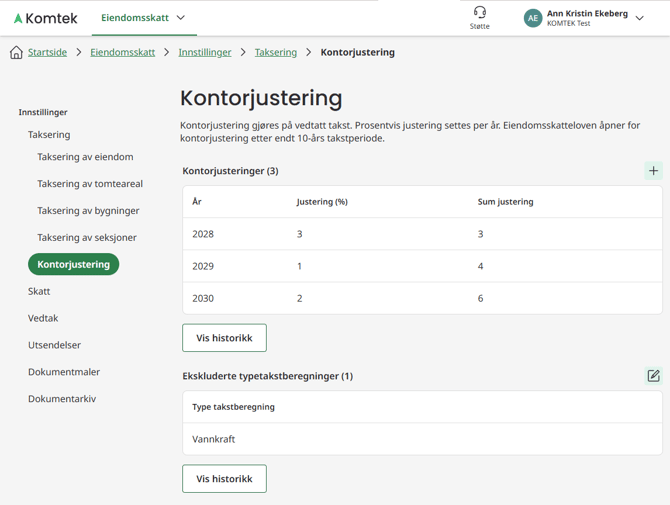
Task: Click the plus icon to add kontorjustering
Action: [x=653, y=171]
